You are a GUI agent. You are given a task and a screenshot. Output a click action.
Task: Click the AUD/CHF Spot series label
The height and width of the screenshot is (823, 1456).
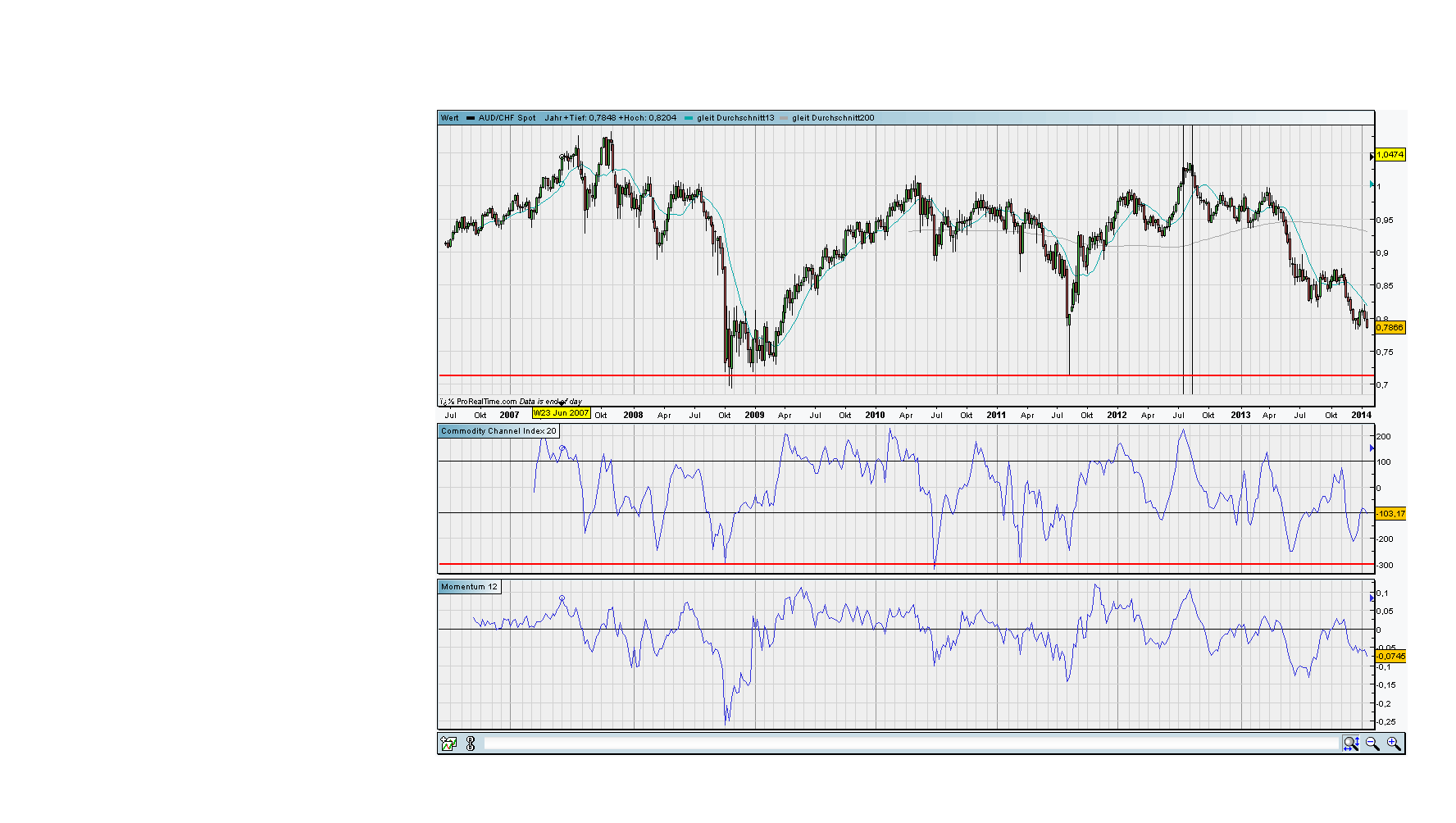pos(507,118)
